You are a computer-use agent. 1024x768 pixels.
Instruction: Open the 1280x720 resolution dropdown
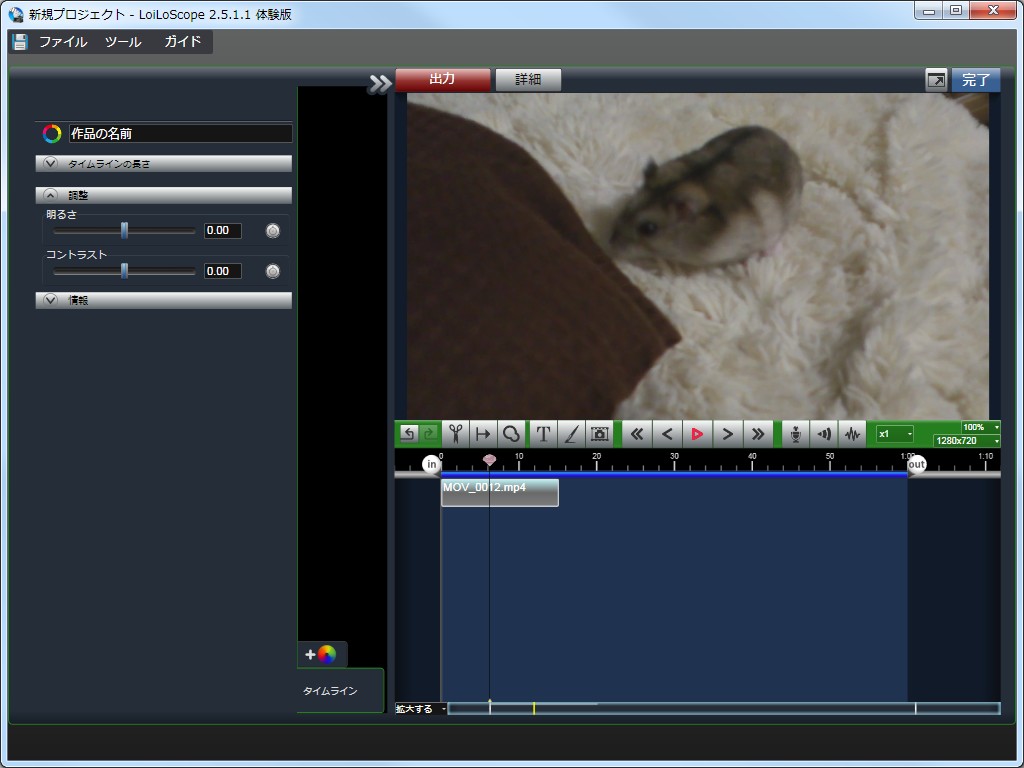pyautogui.click(x=967, y=441)
